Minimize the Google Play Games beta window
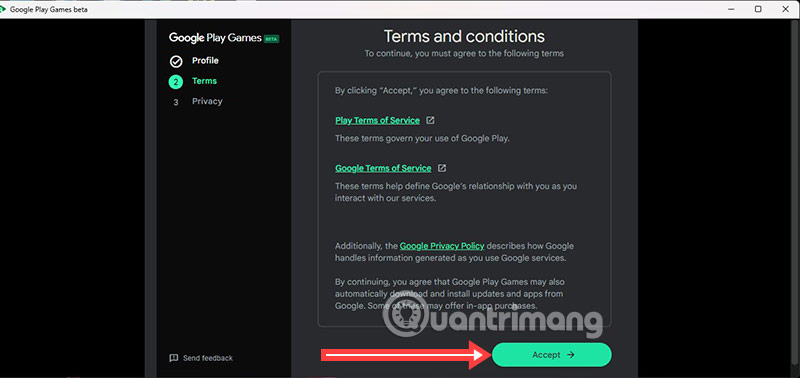Screen dimensions: 800x378 tap(731, 9)
